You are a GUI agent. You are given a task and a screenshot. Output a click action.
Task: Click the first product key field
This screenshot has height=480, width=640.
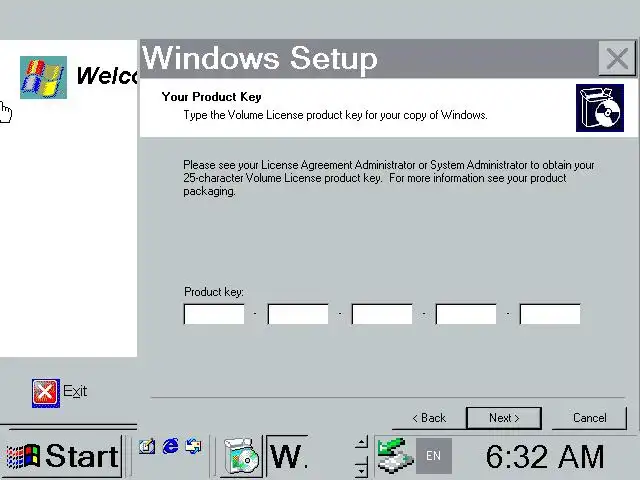pyautogui.click(x=214, y=314)
